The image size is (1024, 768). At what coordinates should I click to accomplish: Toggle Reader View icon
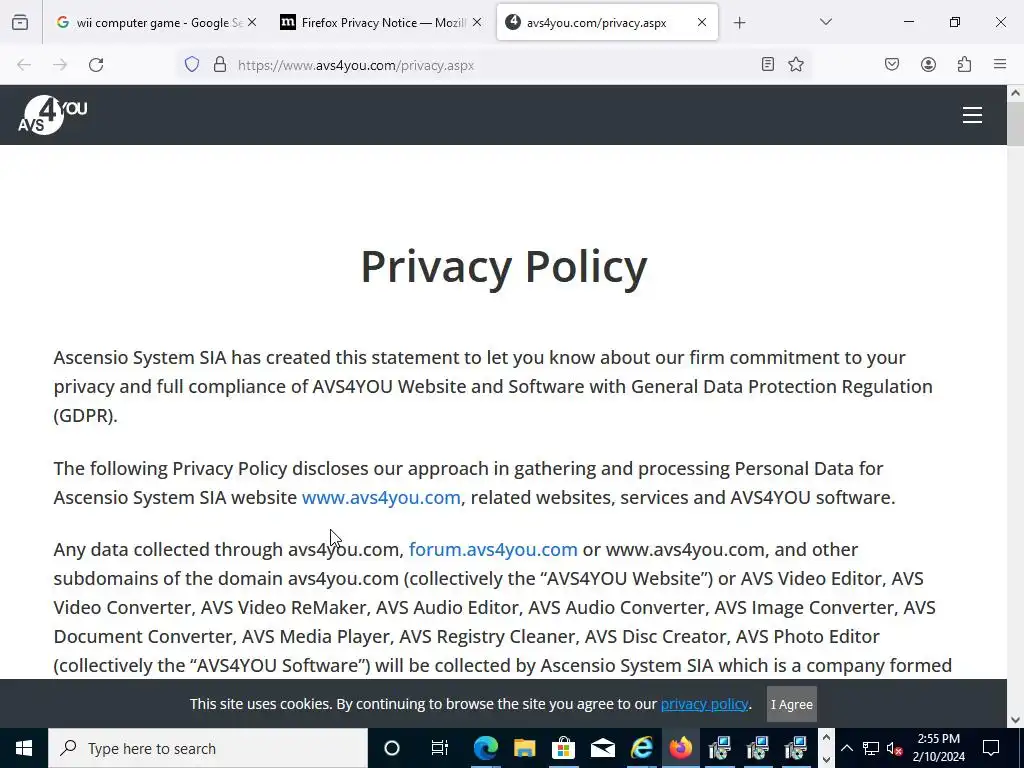(768, 64)
